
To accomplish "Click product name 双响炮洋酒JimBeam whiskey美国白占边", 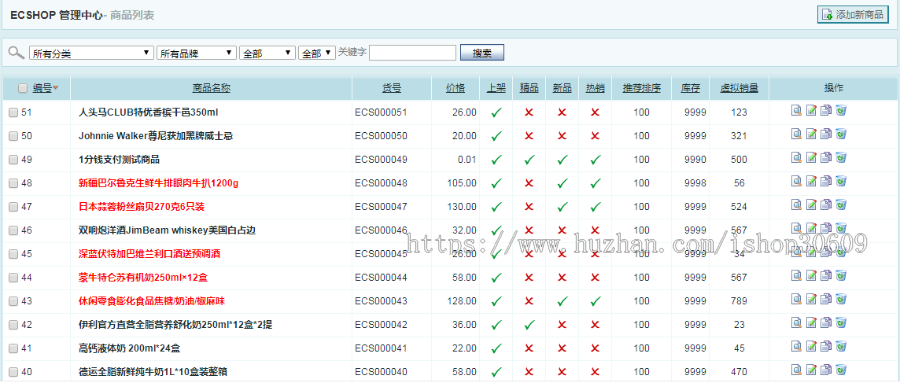I will pyautogui.click(x=167, y=230).
